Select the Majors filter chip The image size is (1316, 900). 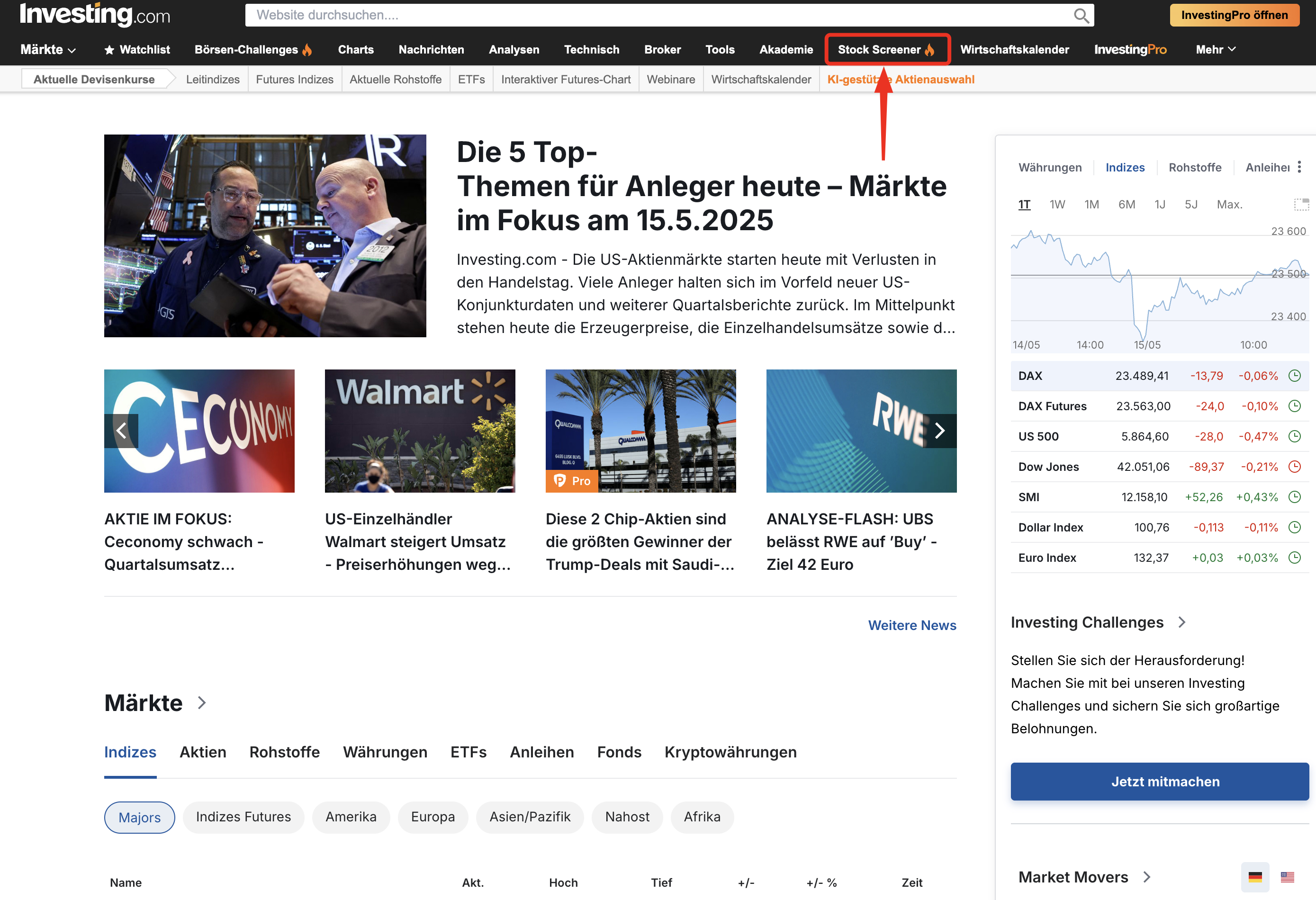pos(139,817)
